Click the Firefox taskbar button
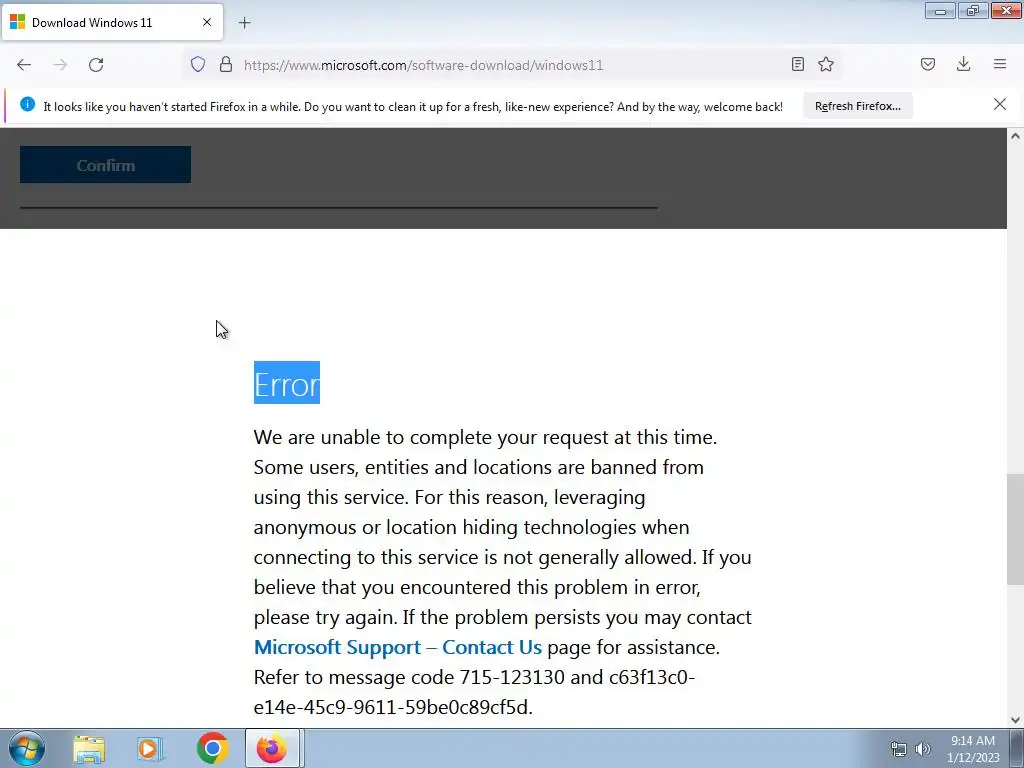 click(272, 748)
